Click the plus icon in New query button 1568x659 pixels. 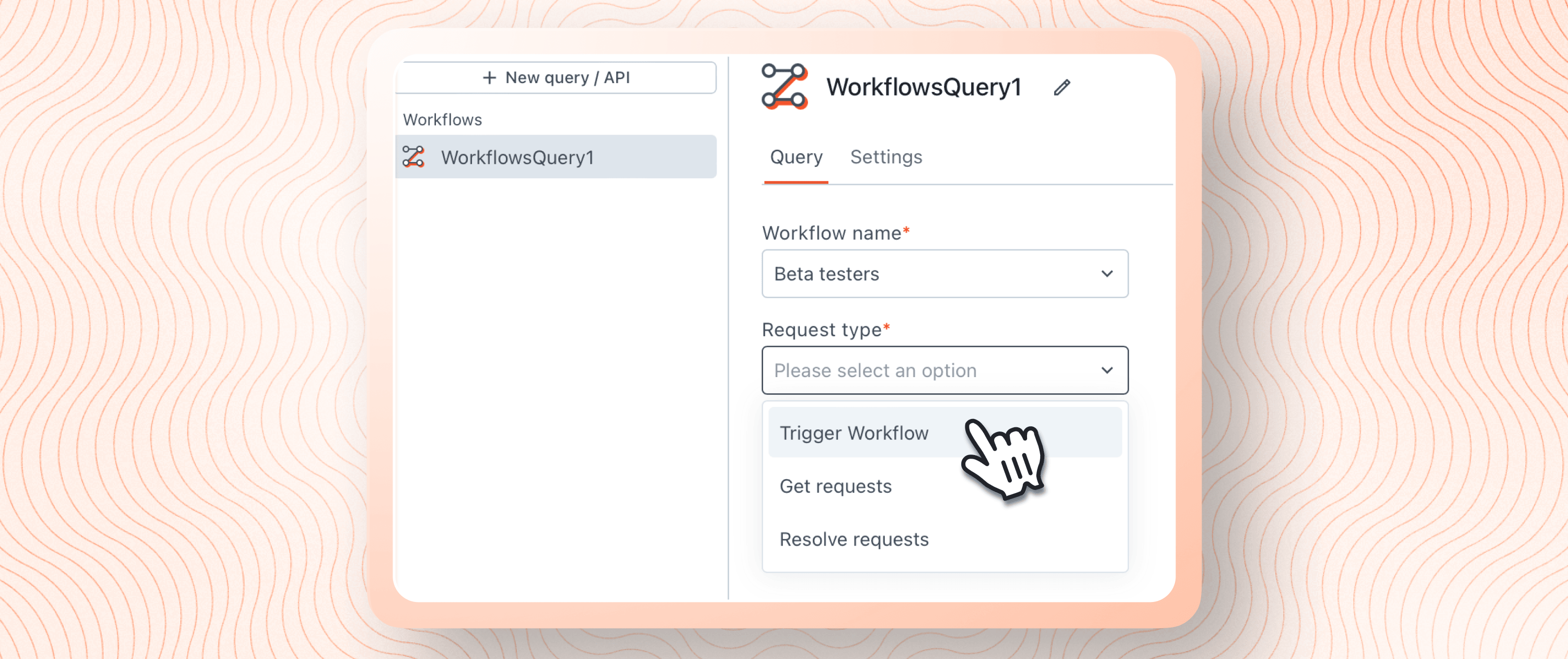pyautogui.click(x=489, y=77)
